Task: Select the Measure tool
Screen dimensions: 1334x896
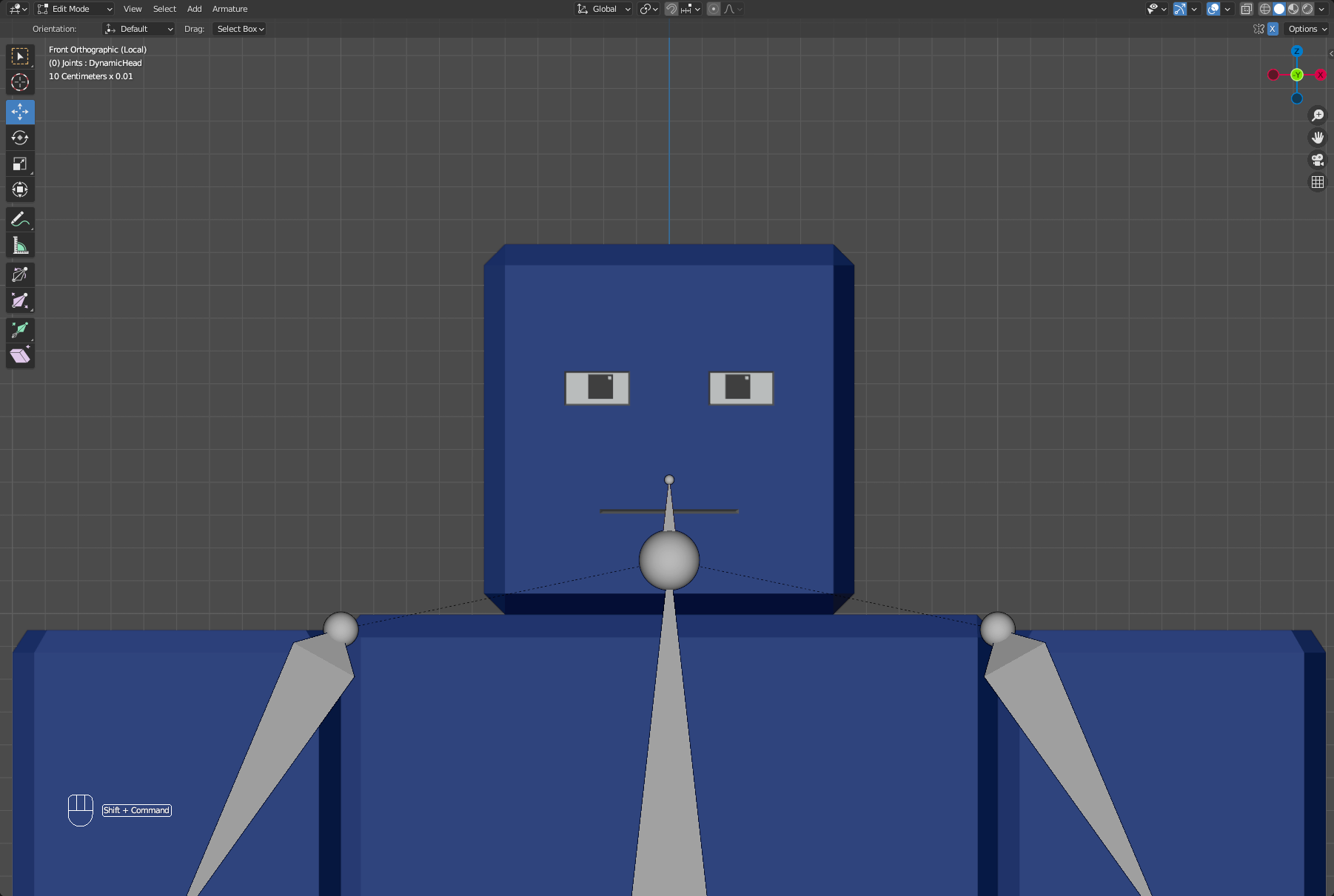Action: (x=20, y=245)
